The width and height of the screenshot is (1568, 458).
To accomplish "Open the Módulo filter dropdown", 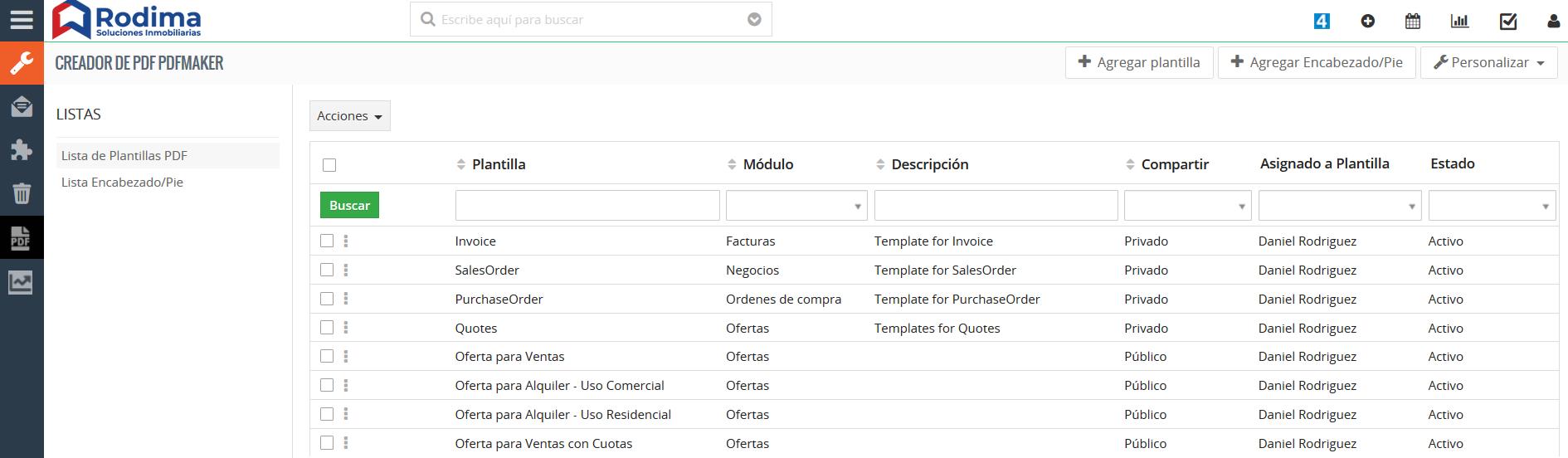I will click(x=796, y=206).
